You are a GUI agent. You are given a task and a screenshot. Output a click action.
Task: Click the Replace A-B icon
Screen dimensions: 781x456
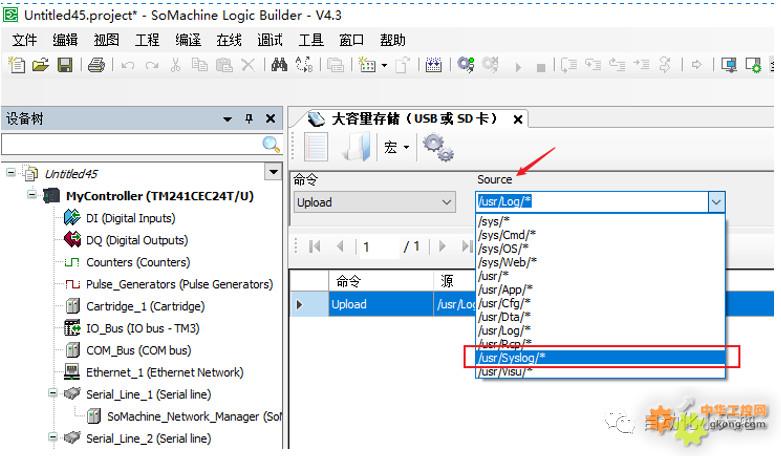tap(304, 65)
